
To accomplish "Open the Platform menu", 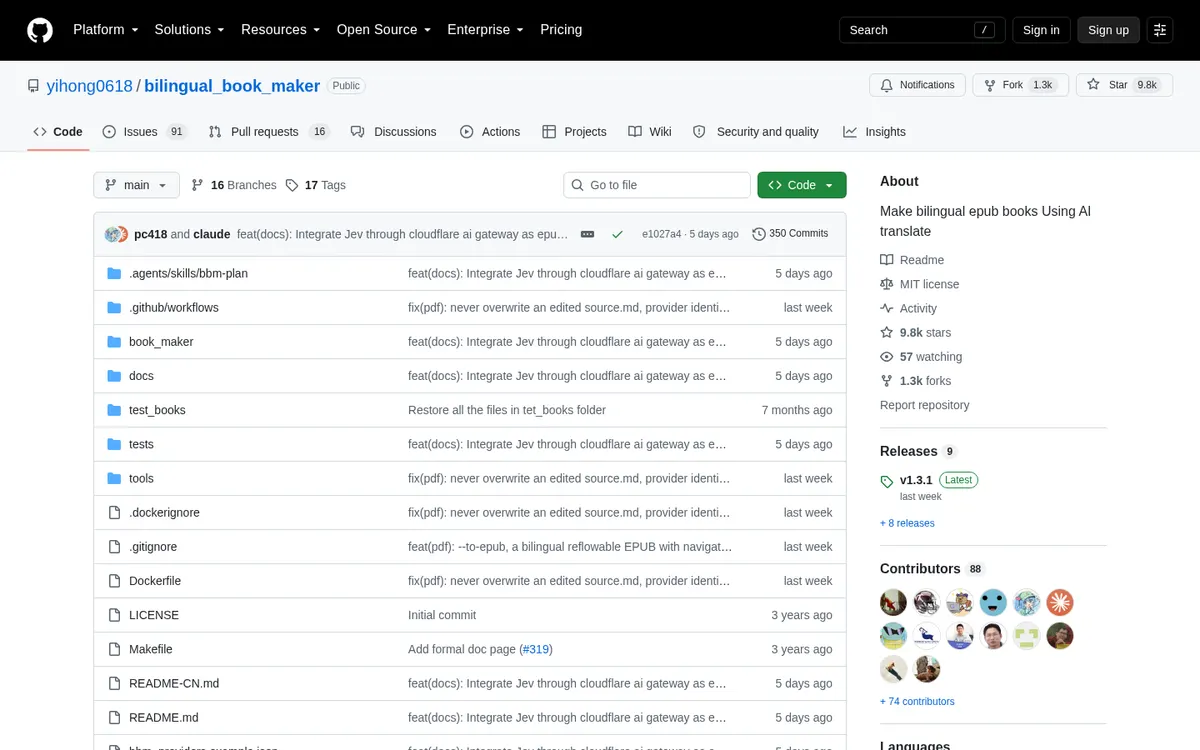I will [106, 30].
